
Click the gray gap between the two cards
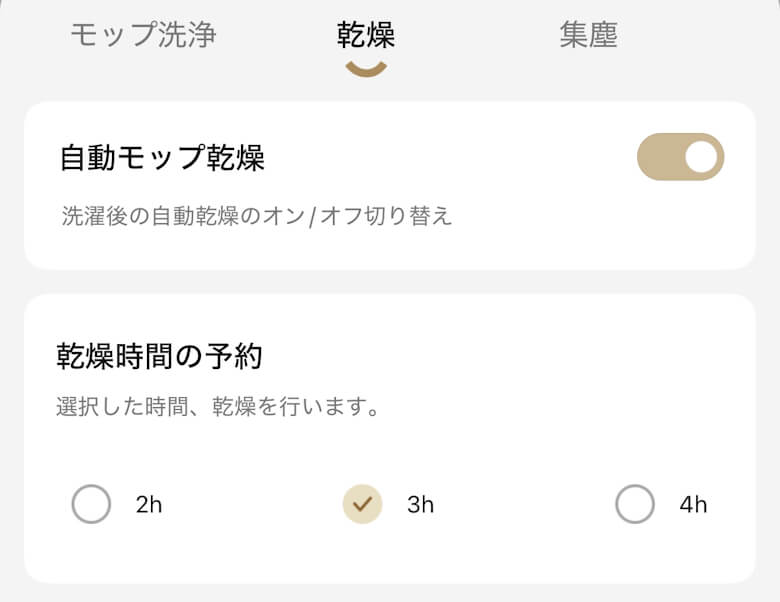pos(390,281)
